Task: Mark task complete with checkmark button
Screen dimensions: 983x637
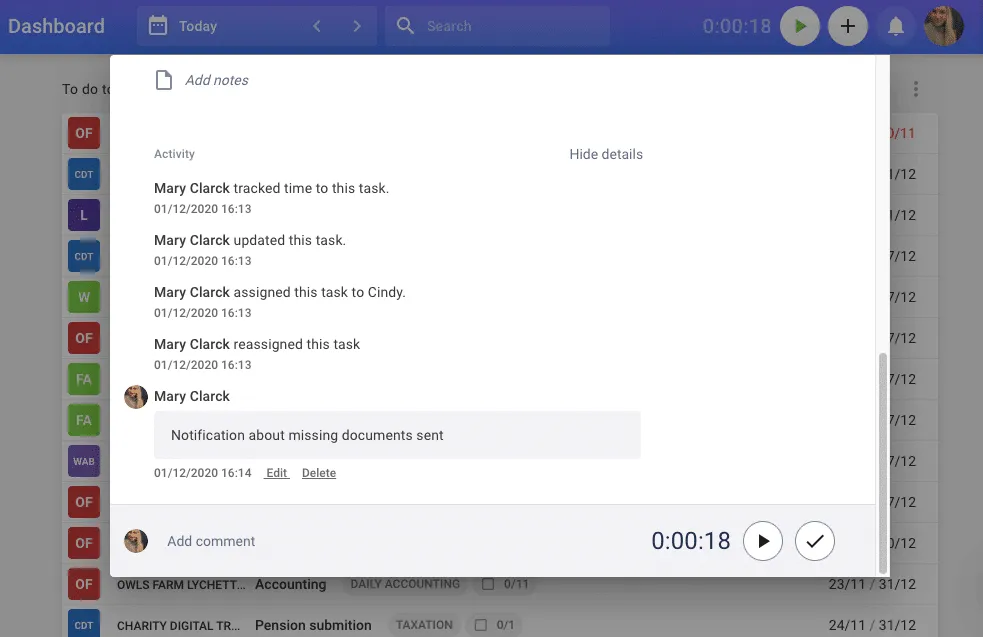Action: (x=814, y=540)
